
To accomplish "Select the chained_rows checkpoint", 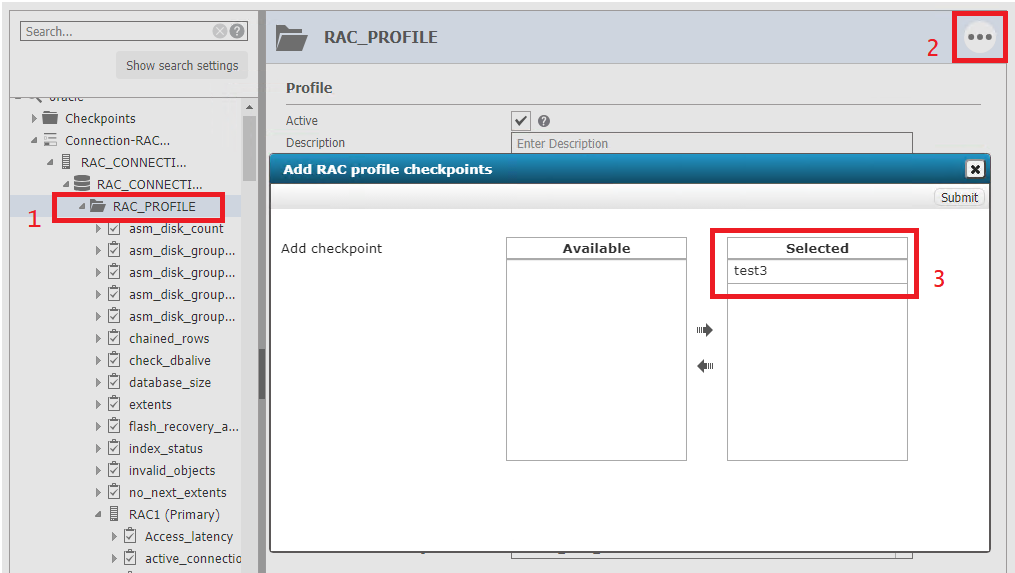I will pyautogui.click(x=169, y=339).
